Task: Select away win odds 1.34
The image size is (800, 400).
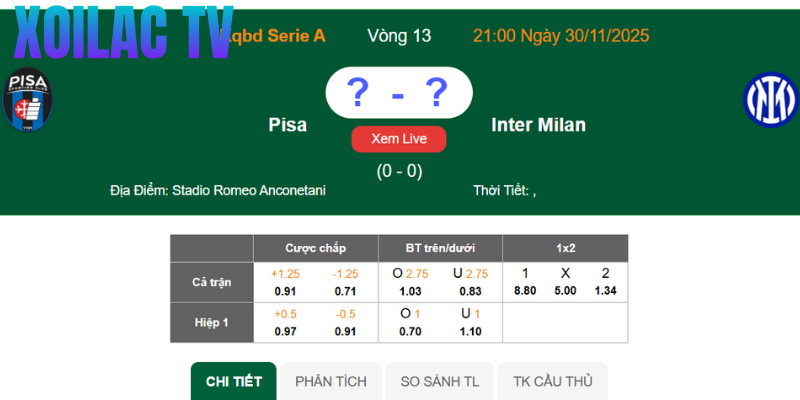Action: pos(605,291)
